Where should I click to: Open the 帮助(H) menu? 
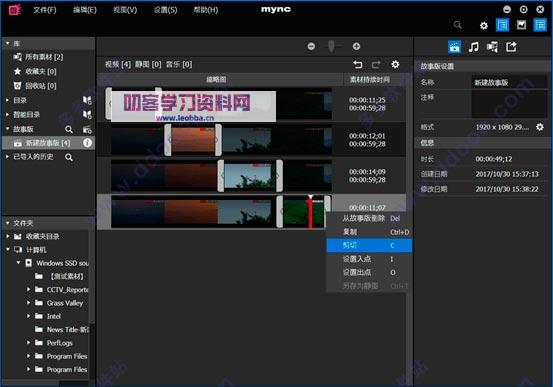[206, 10]
